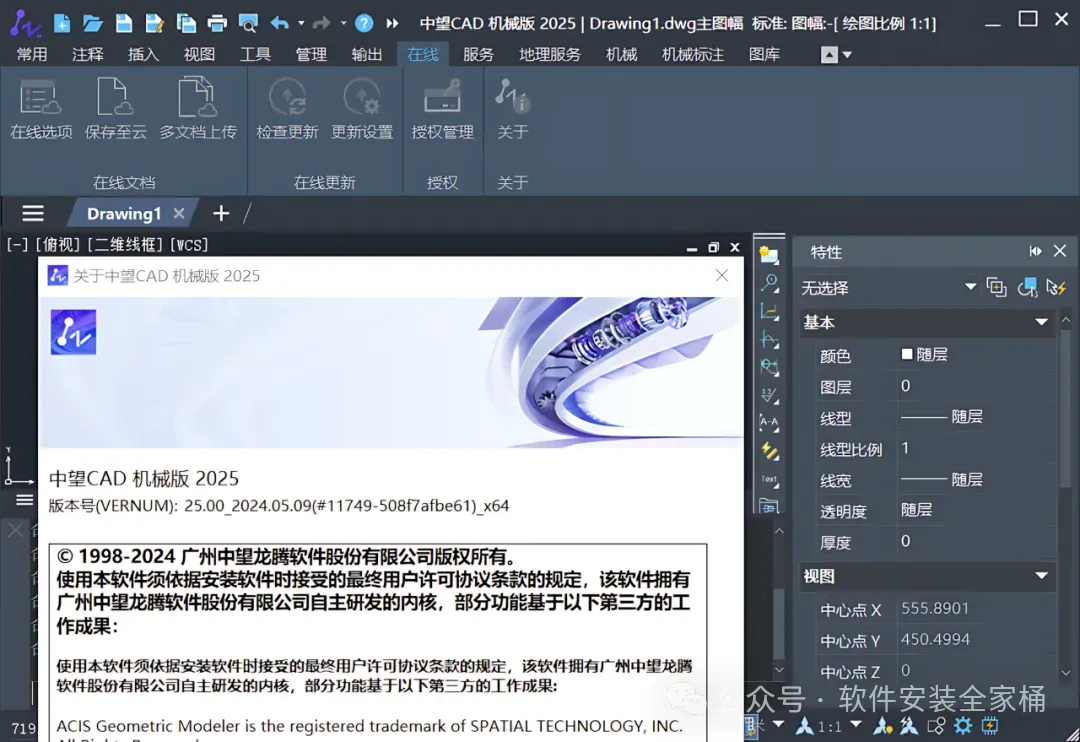Open the Redo history dropdown arrow
This screenshot has height=742, width=1080.
[343, 23]
